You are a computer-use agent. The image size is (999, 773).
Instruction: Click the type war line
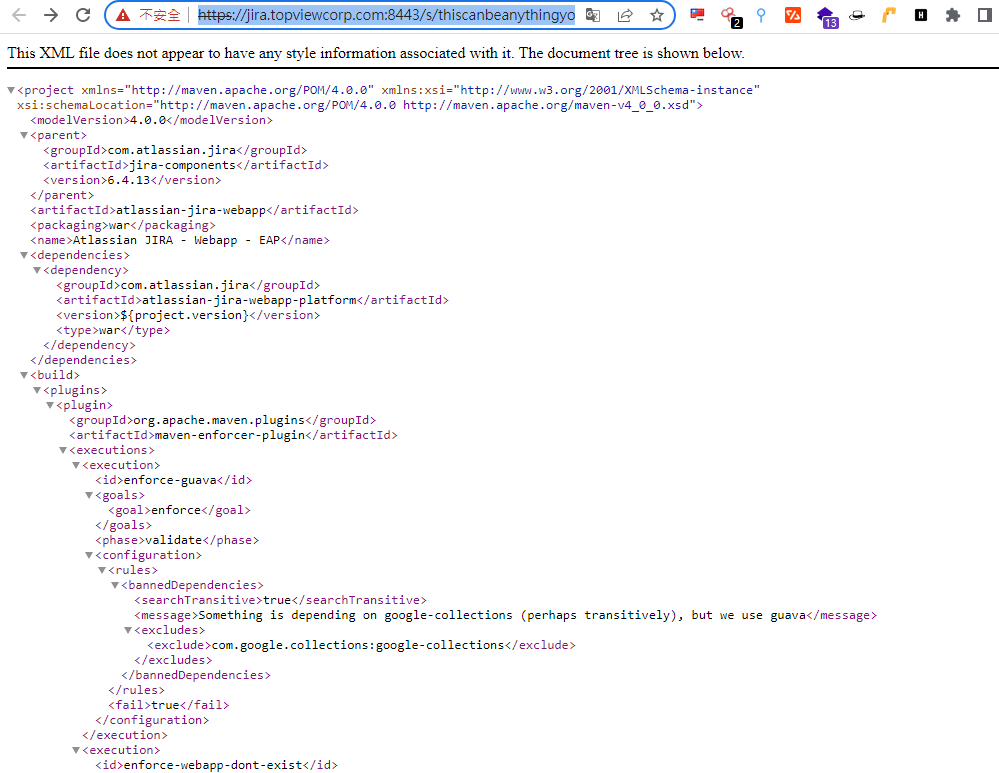113,330
